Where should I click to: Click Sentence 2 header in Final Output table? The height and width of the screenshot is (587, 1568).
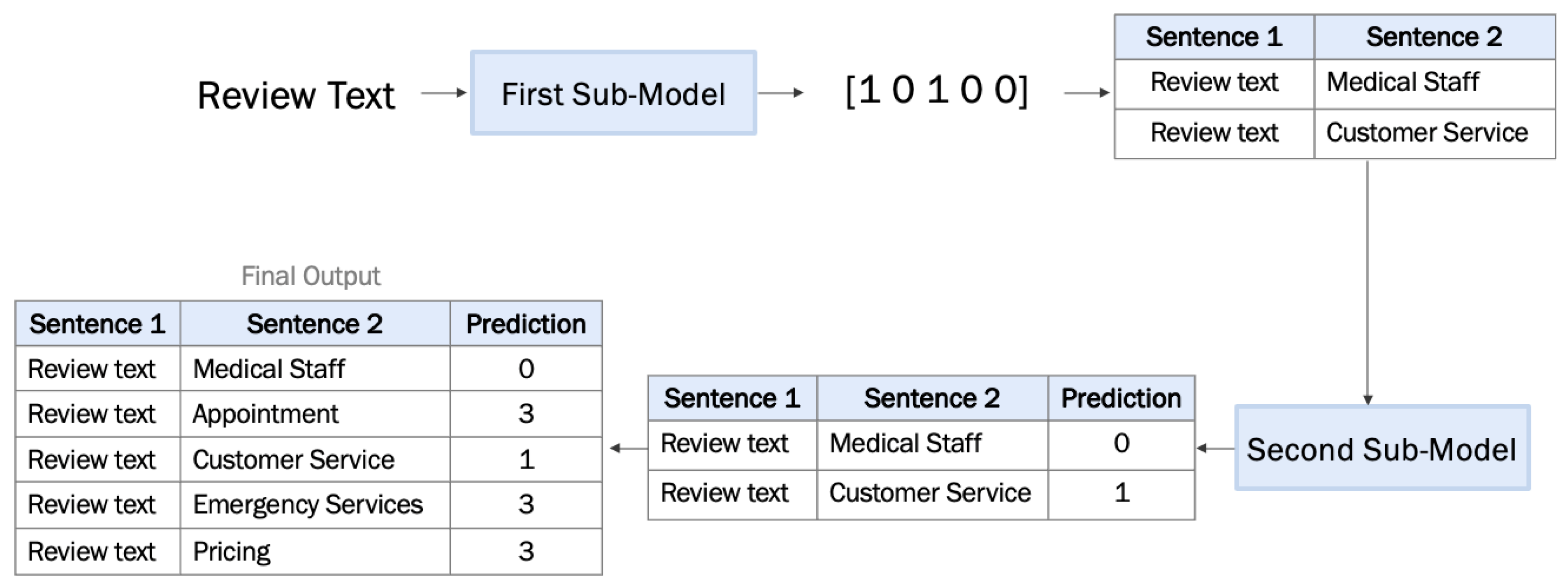[x=314, y=324]
